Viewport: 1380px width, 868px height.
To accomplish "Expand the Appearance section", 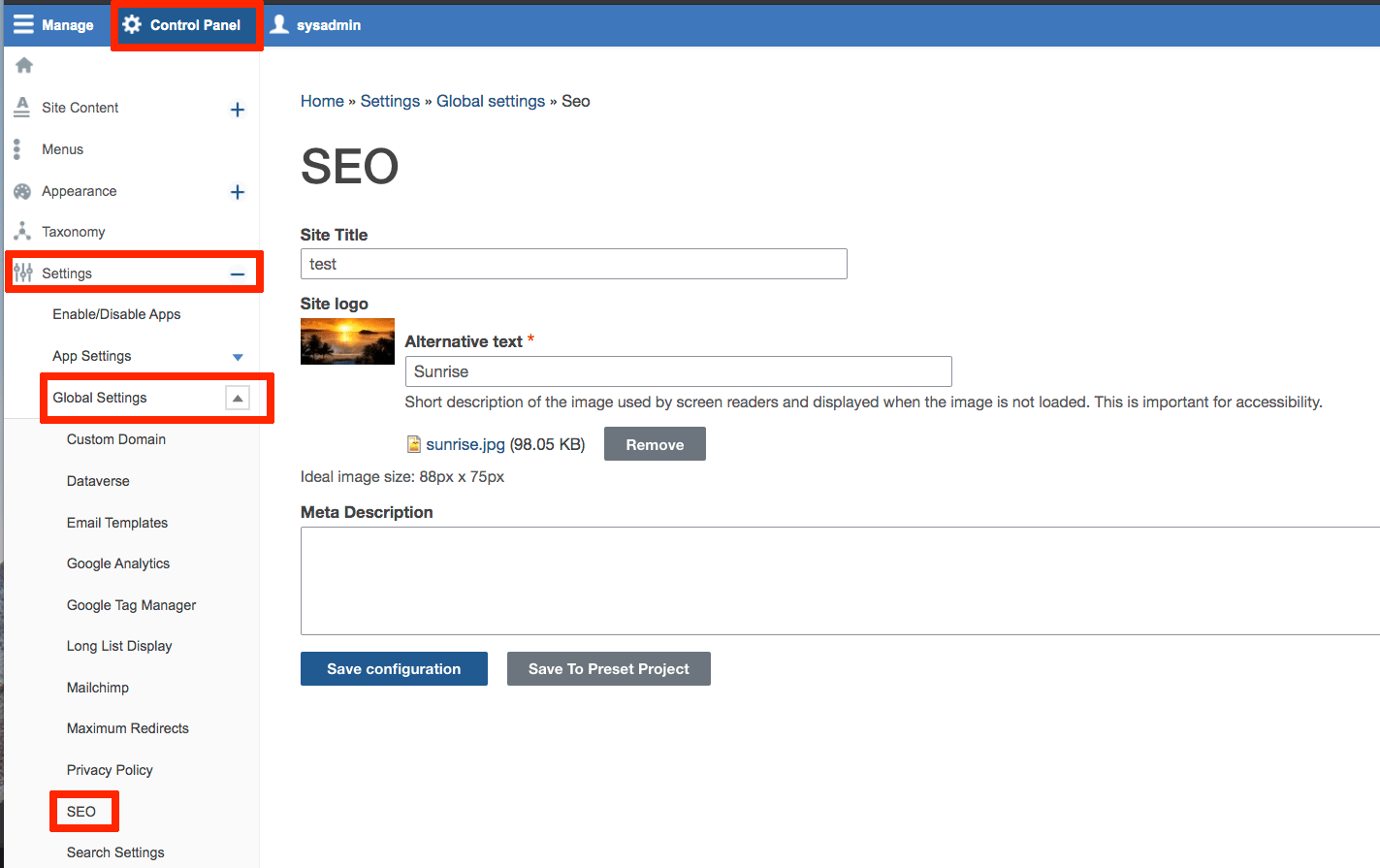I will point(238,192).
